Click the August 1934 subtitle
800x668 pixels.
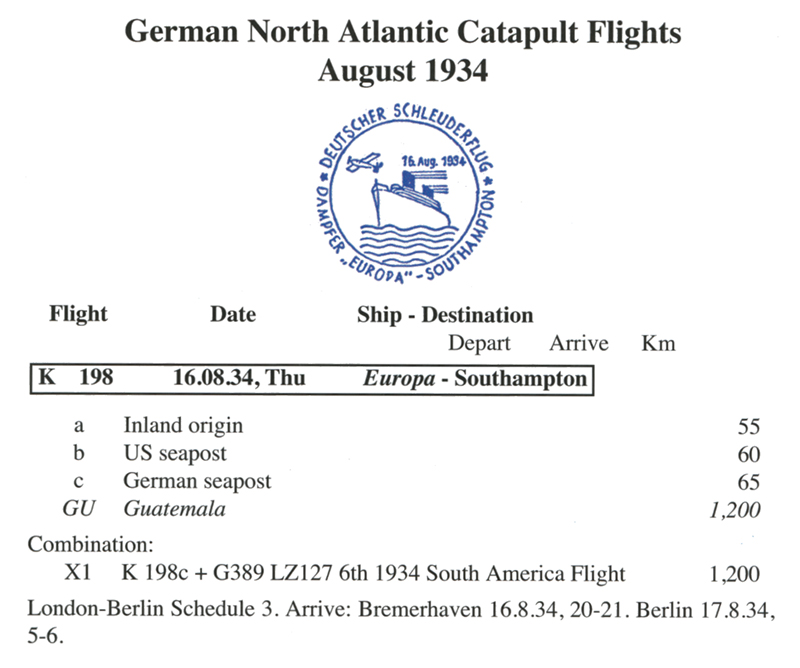tap(403, 70)
